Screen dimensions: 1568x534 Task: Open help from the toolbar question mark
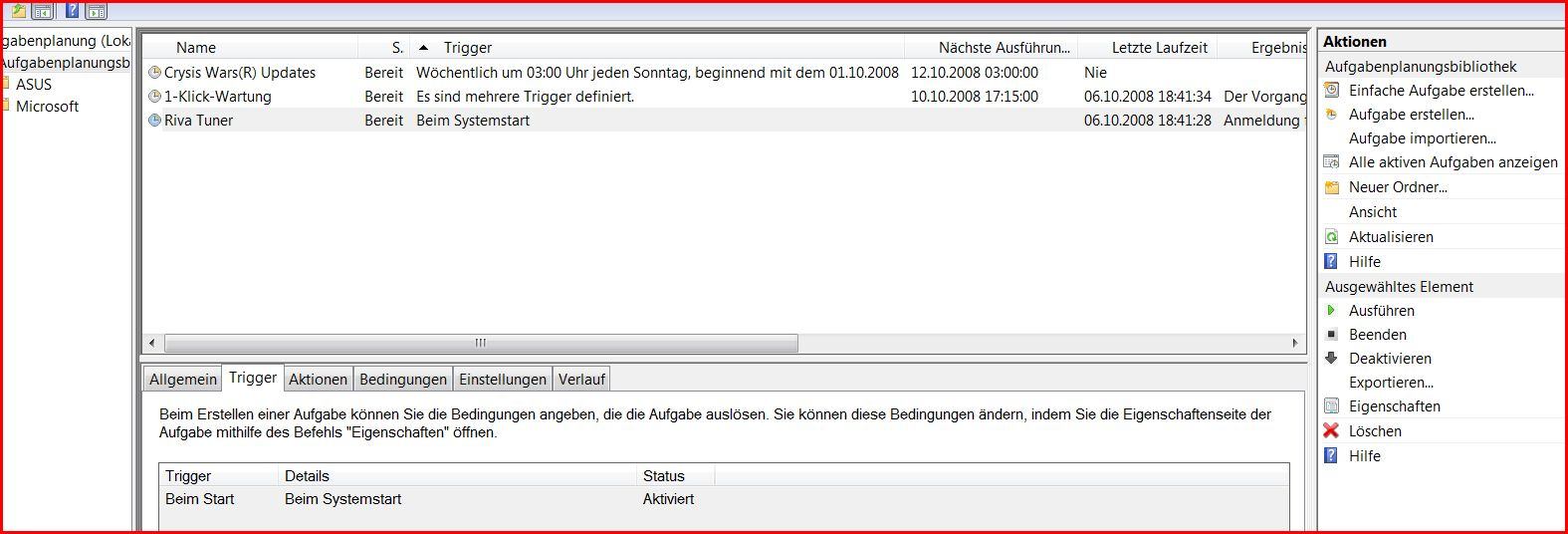pyautogui.click(x=72, y=11)
